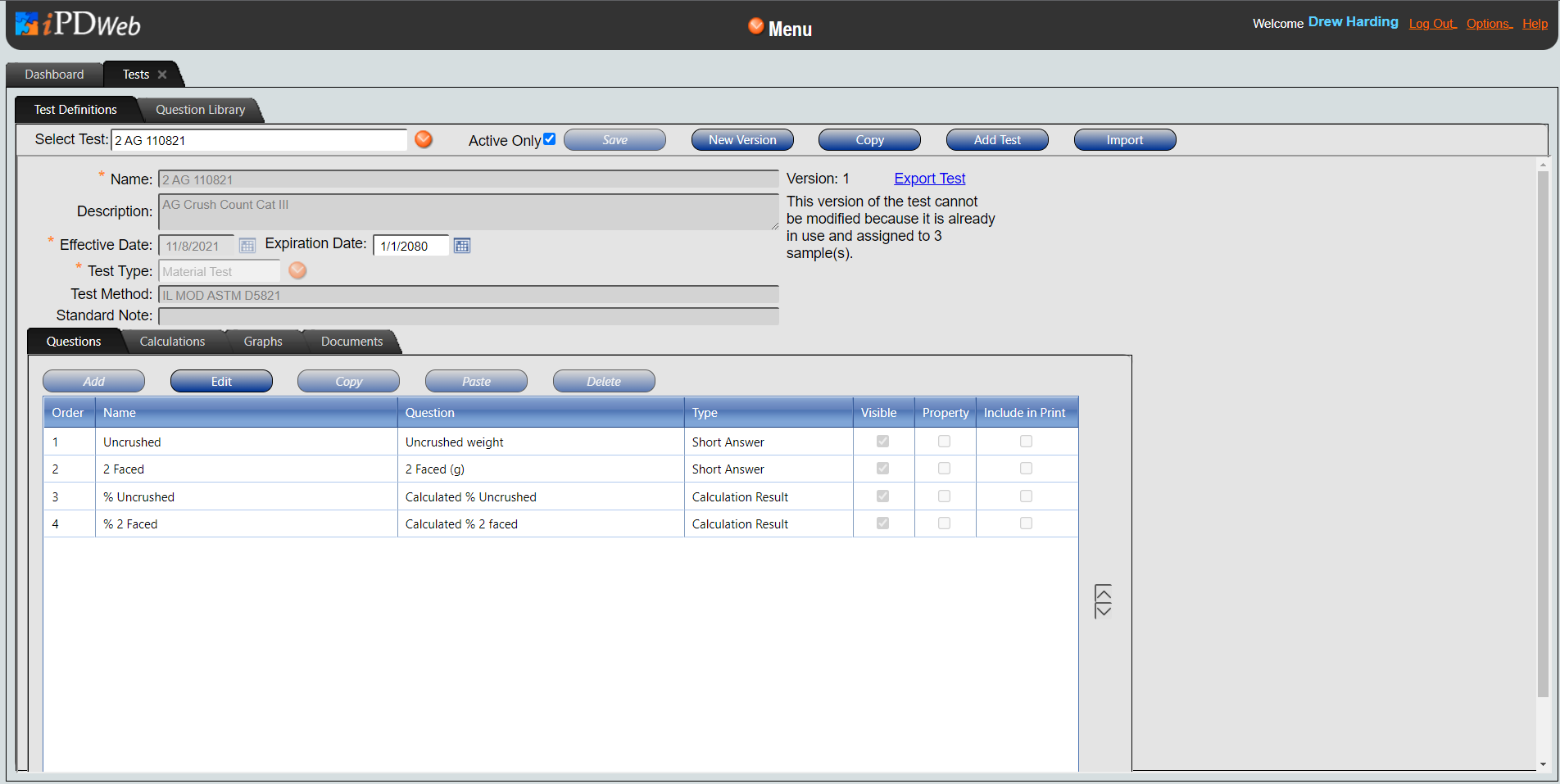Move the selected question down

pos(1103,610)
